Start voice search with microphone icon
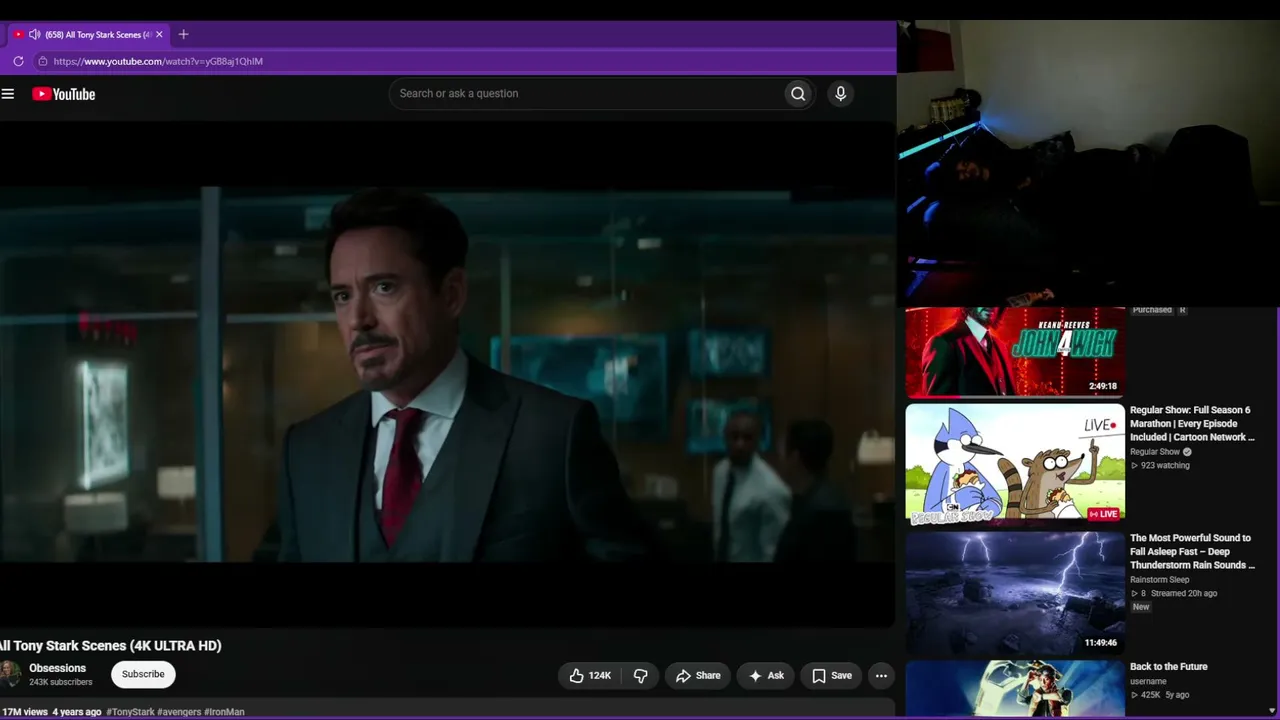 pos(840,94)
